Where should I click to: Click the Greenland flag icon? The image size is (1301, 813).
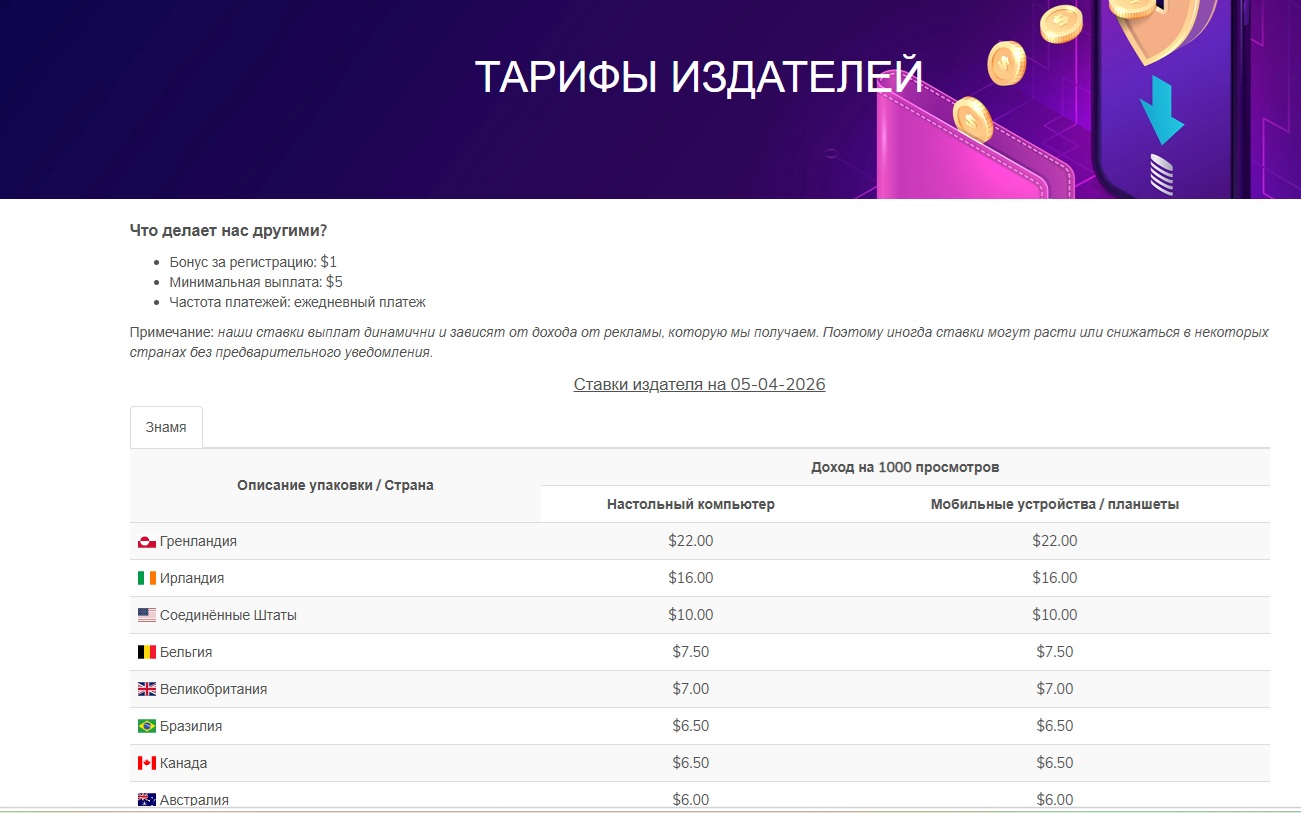pyautogui.click(x=145, y=540)
